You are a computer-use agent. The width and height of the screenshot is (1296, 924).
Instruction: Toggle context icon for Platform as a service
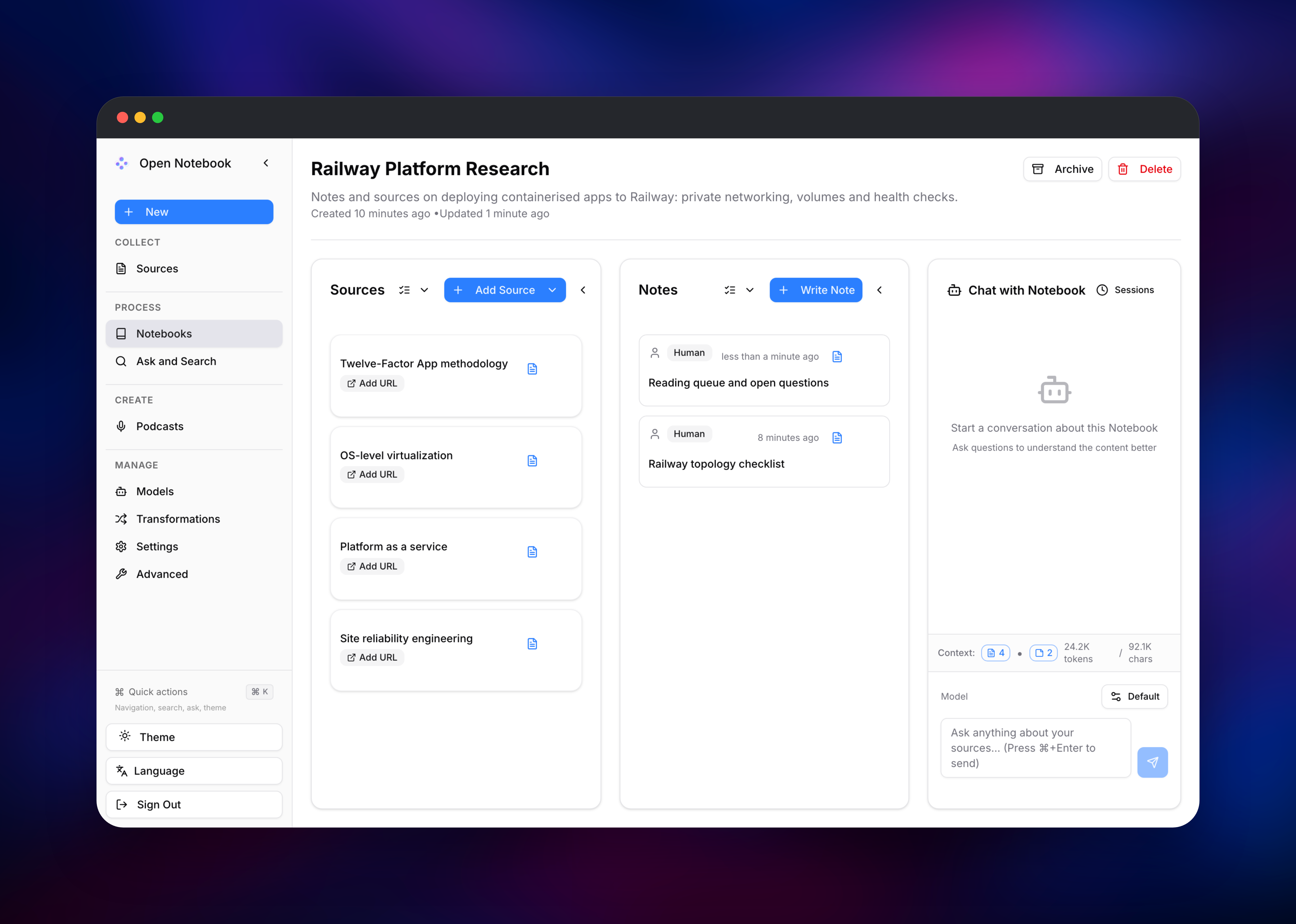[532, 552]
